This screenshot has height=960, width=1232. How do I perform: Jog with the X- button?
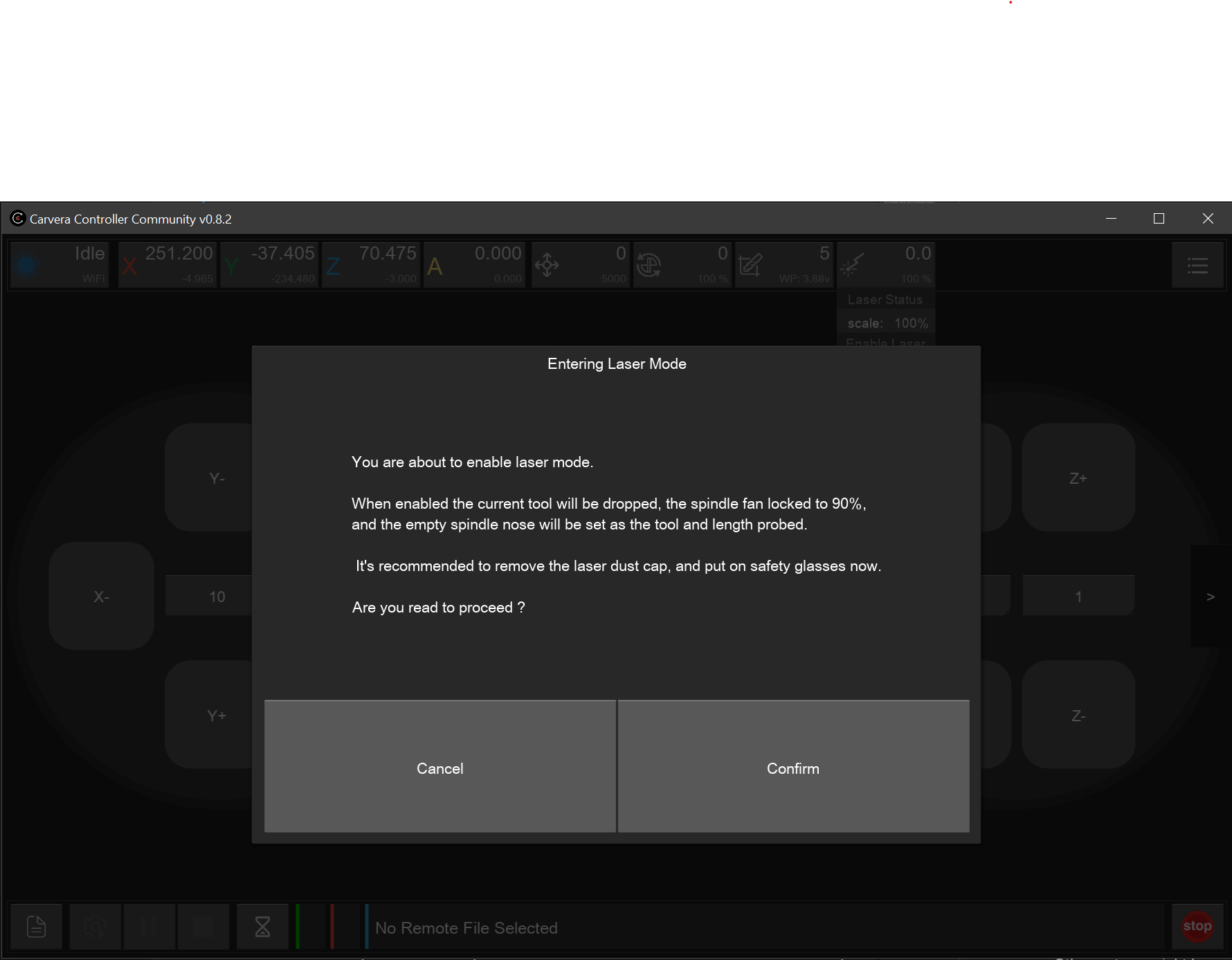coord(101,597)
